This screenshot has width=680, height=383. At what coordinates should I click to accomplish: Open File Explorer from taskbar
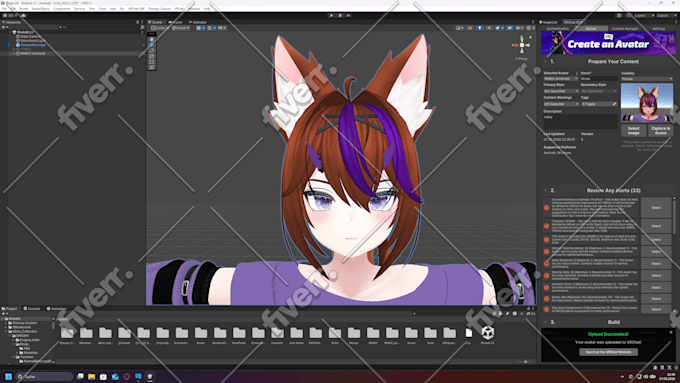coord(92,376)
